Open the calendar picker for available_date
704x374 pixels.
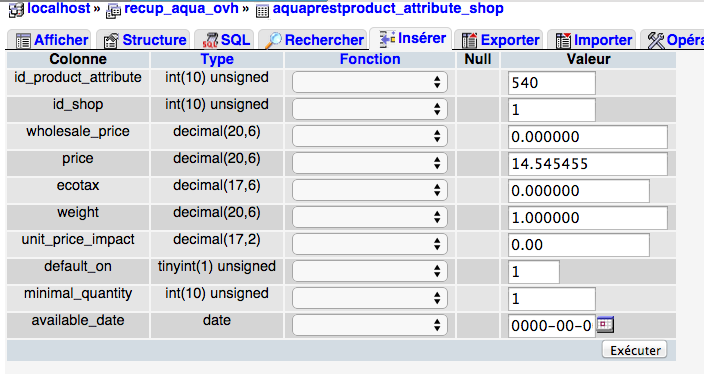605,324
